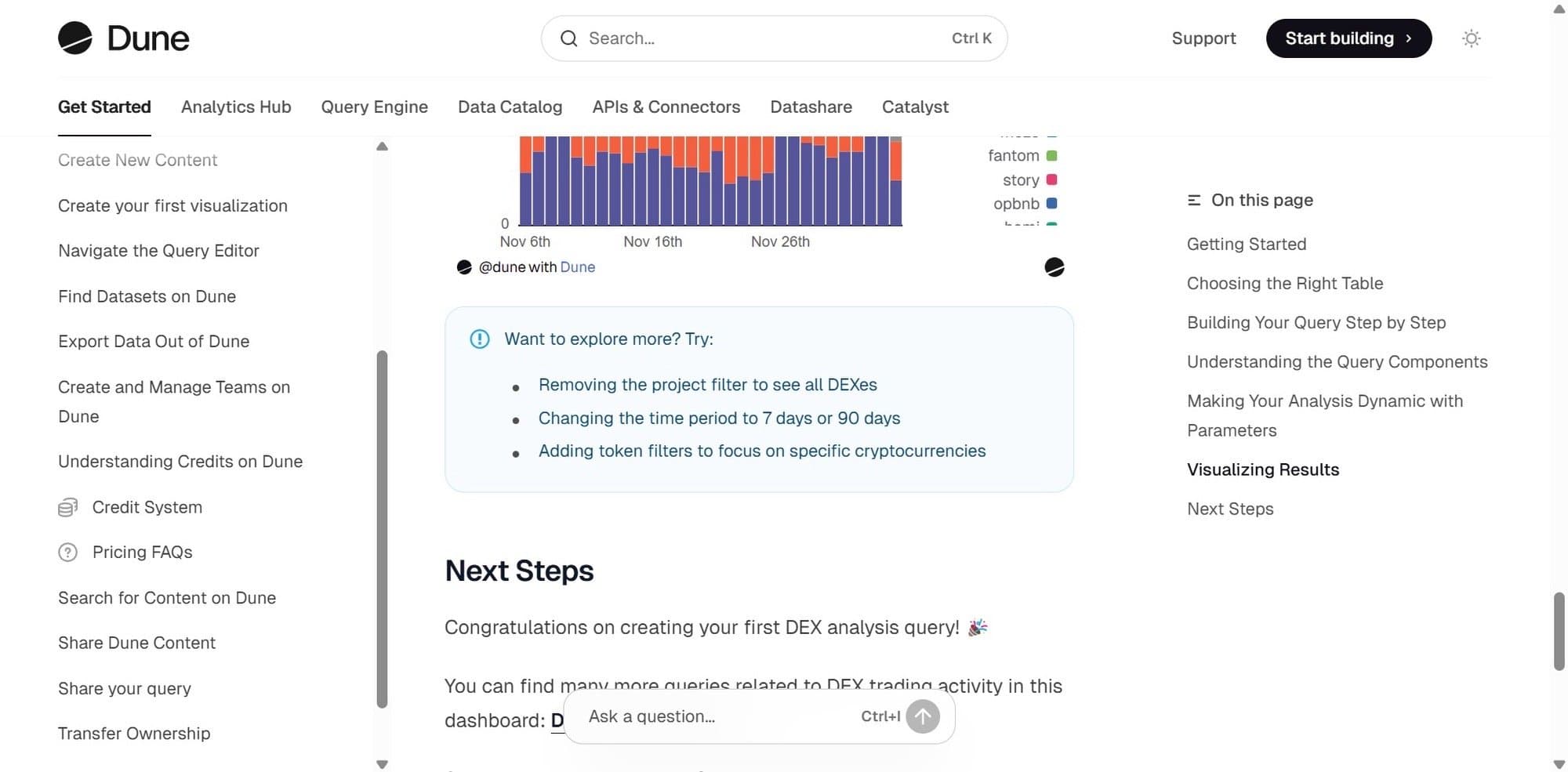Click the Dune logo icon in header

75,38
